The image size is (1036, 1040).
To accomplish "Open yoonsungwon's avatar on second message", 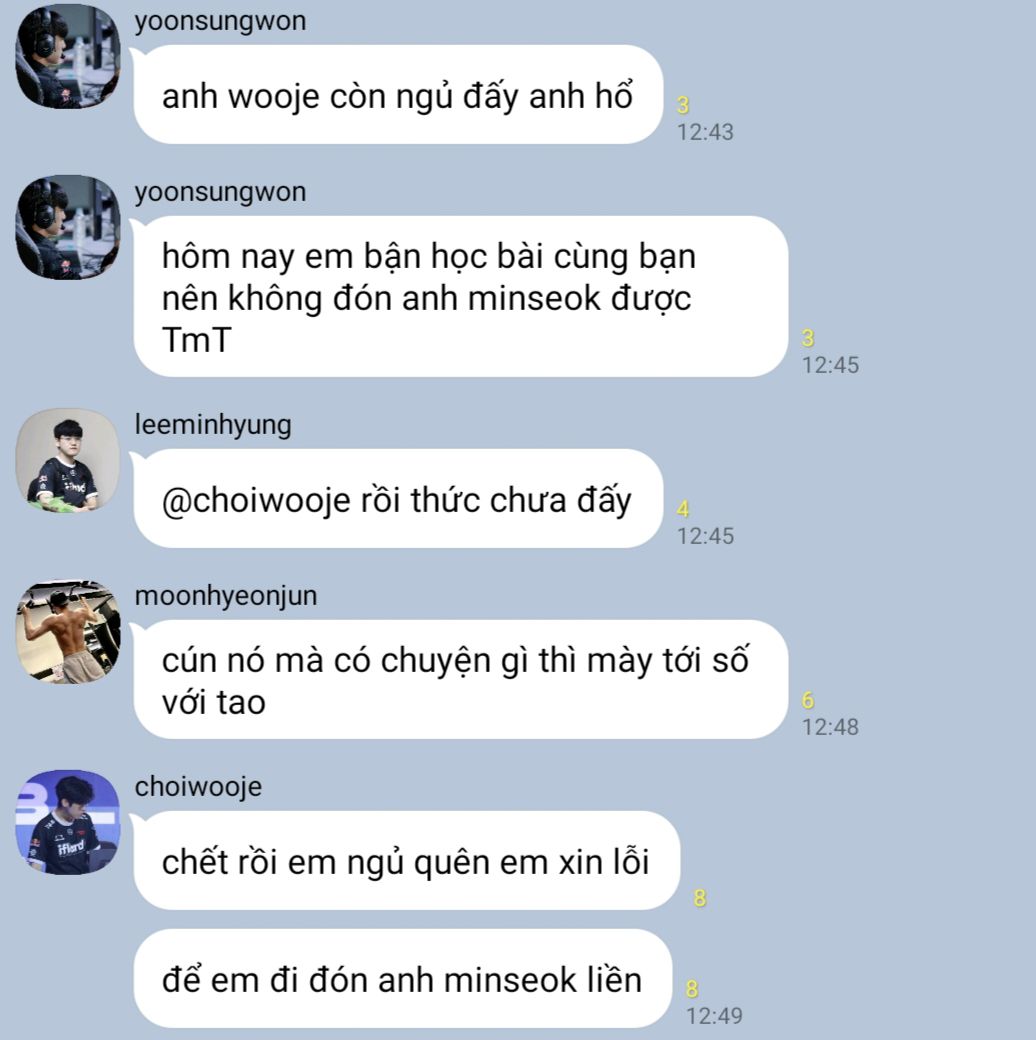I will pyautogui.click(x=68, y=227).
